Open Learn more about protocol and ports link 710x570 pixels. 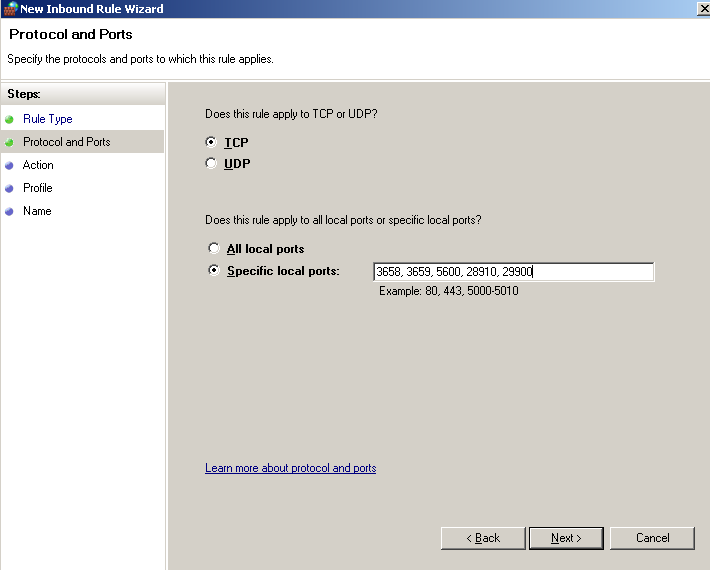tap(291, 468)
